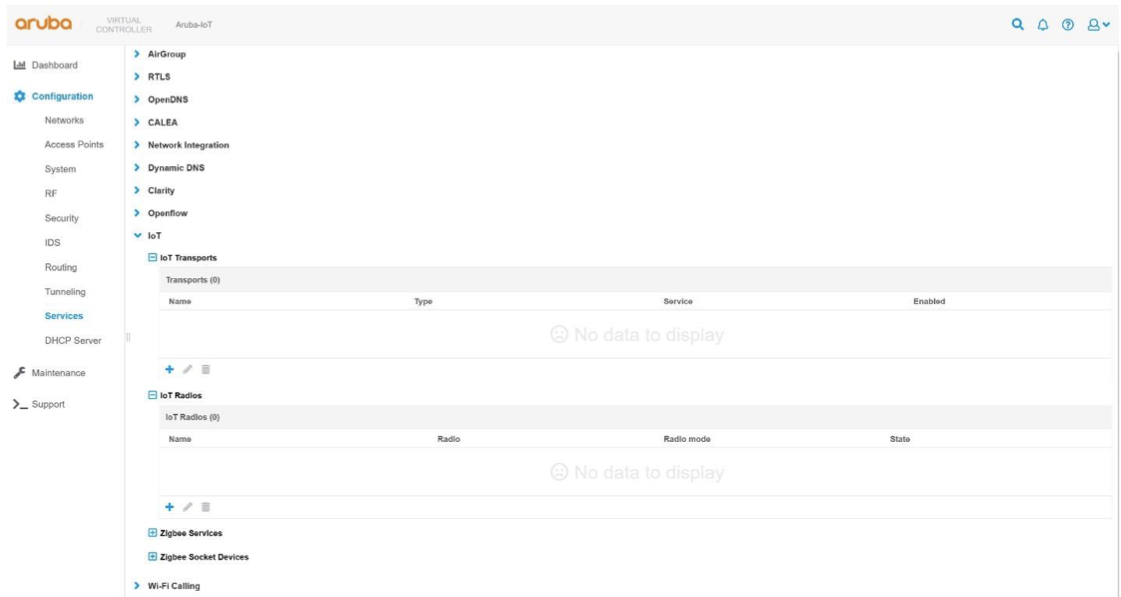This screenshot has width=1121, height=597.
Task: Go to Access Points in sidebar
Action: 74,145
